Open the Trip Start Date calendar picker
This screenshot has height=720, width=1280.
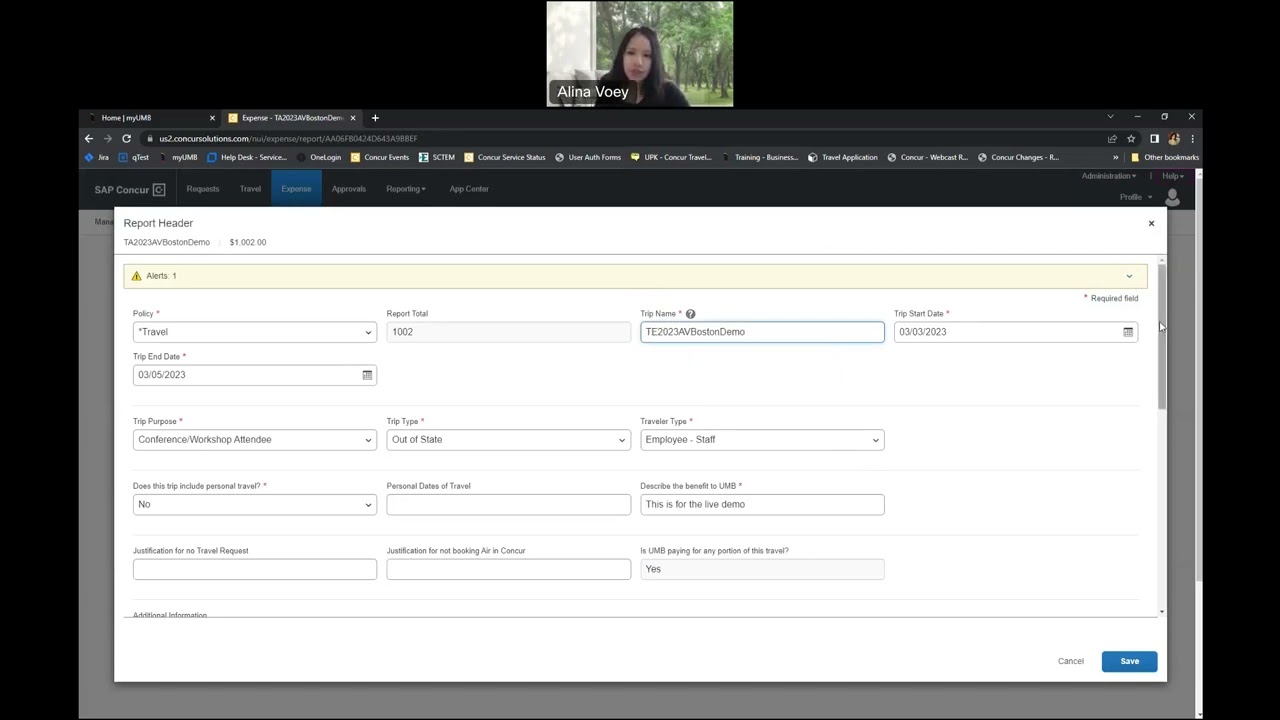tap(1128, 332)
